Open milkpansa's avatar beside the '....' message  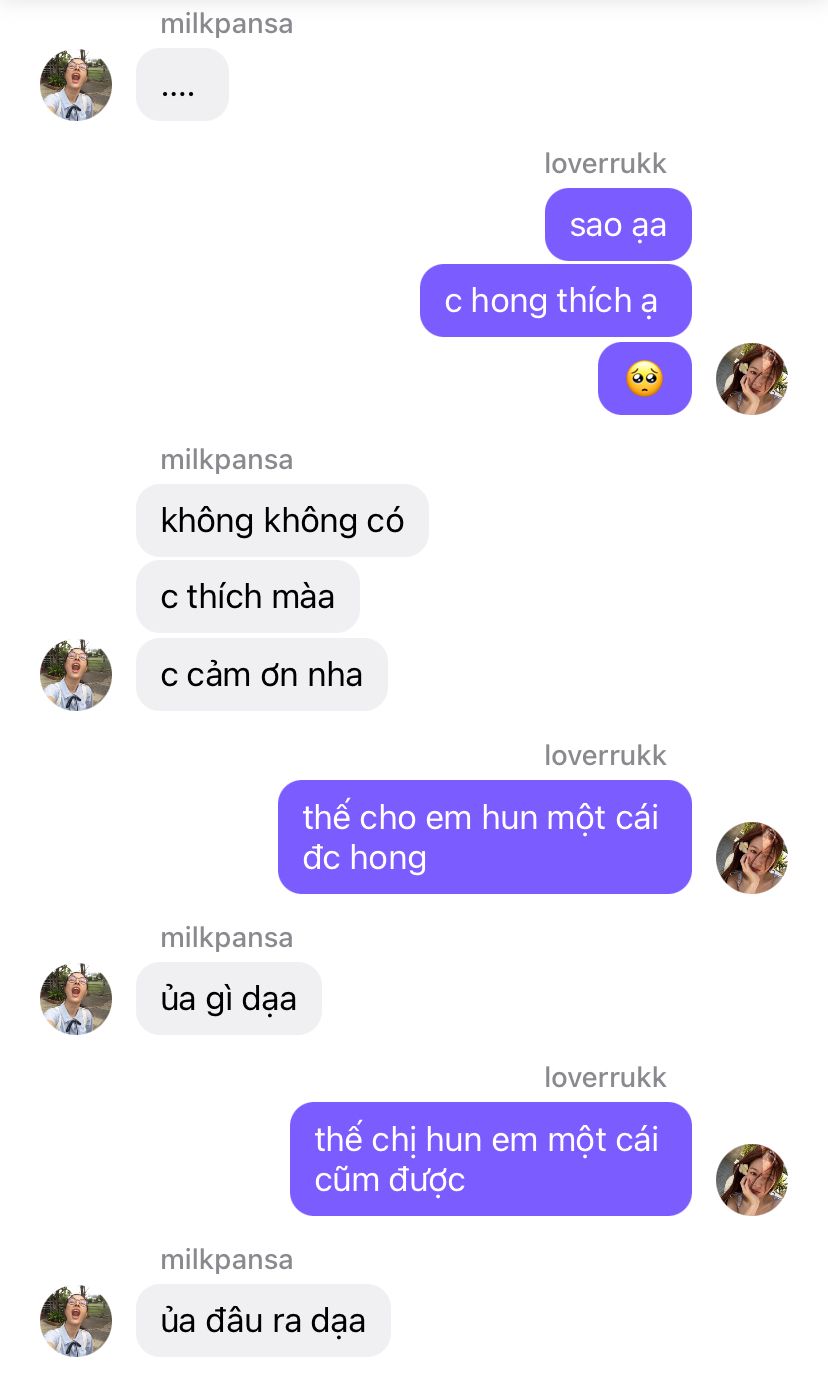pos(76,85)
